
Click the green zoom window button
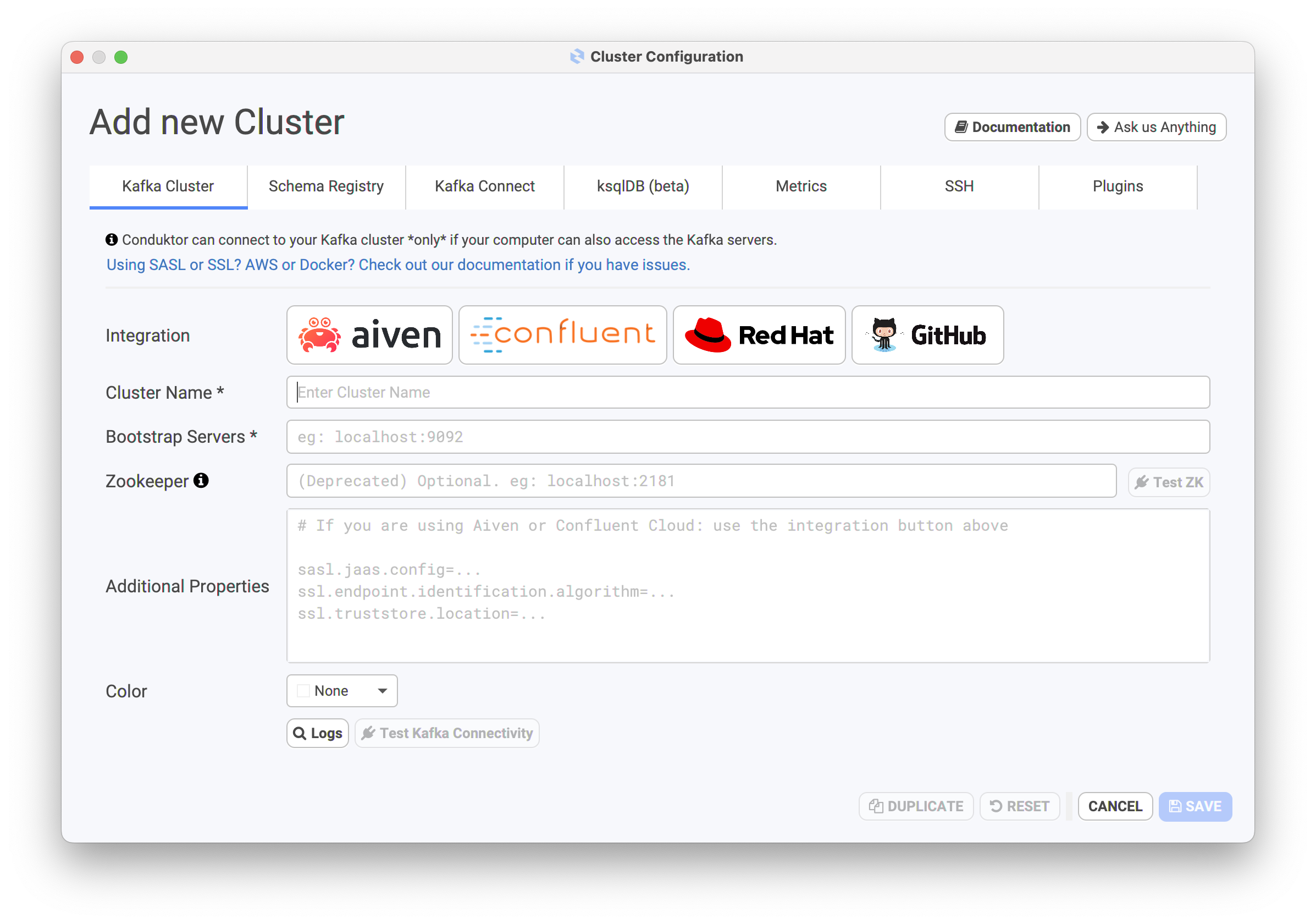click(x=121, y=57)
